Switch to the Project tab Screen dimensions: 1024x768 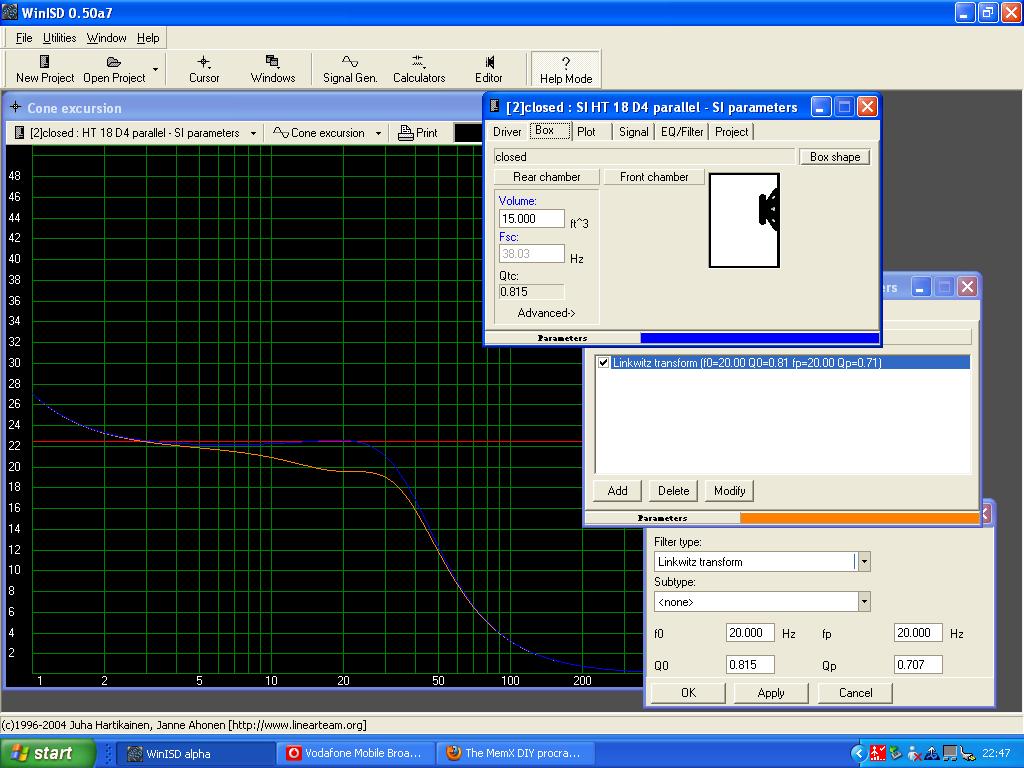[x=731, y=132]
